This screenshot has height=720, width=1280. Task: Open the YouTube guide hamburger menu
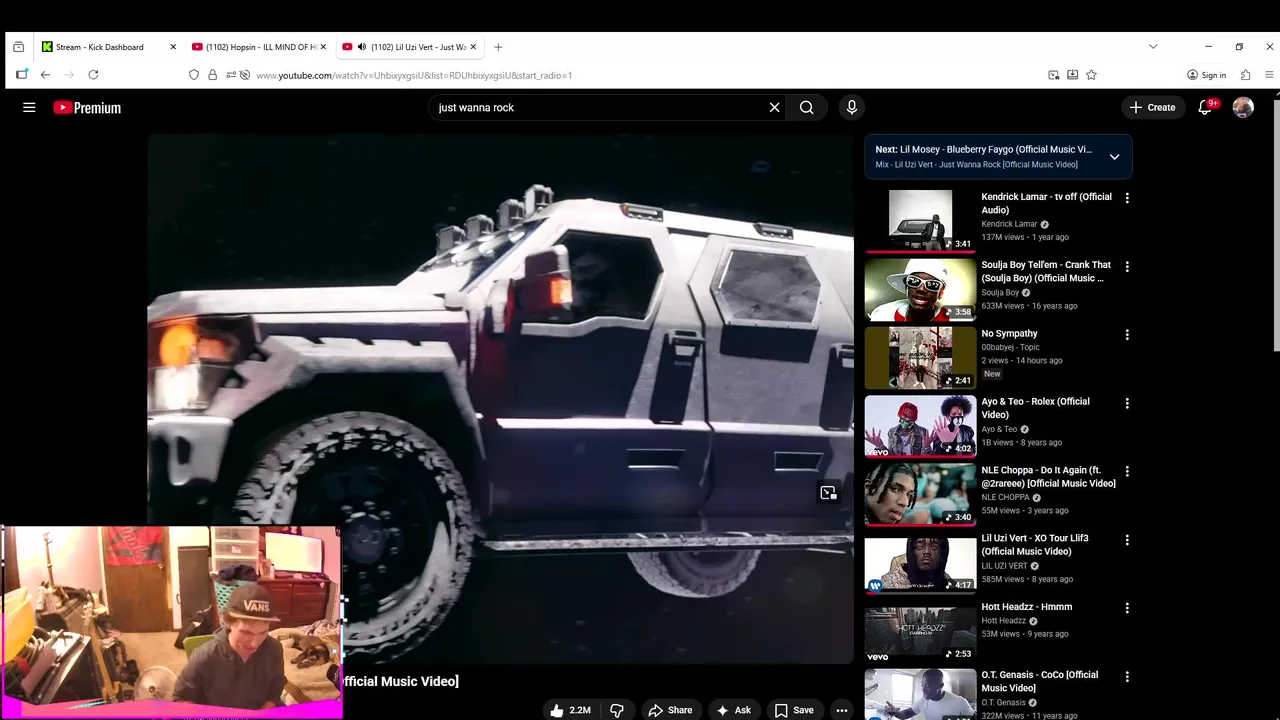(x=29, y=107)
